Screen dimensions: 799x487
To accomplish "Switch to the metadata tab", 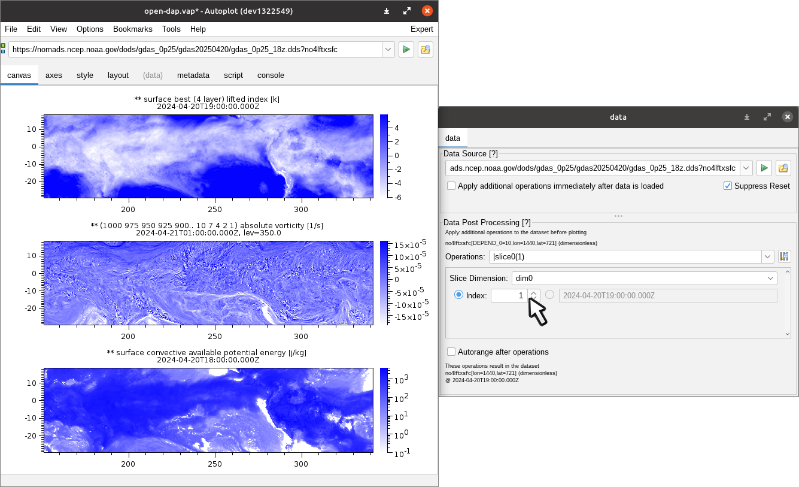I will [193, 75].
